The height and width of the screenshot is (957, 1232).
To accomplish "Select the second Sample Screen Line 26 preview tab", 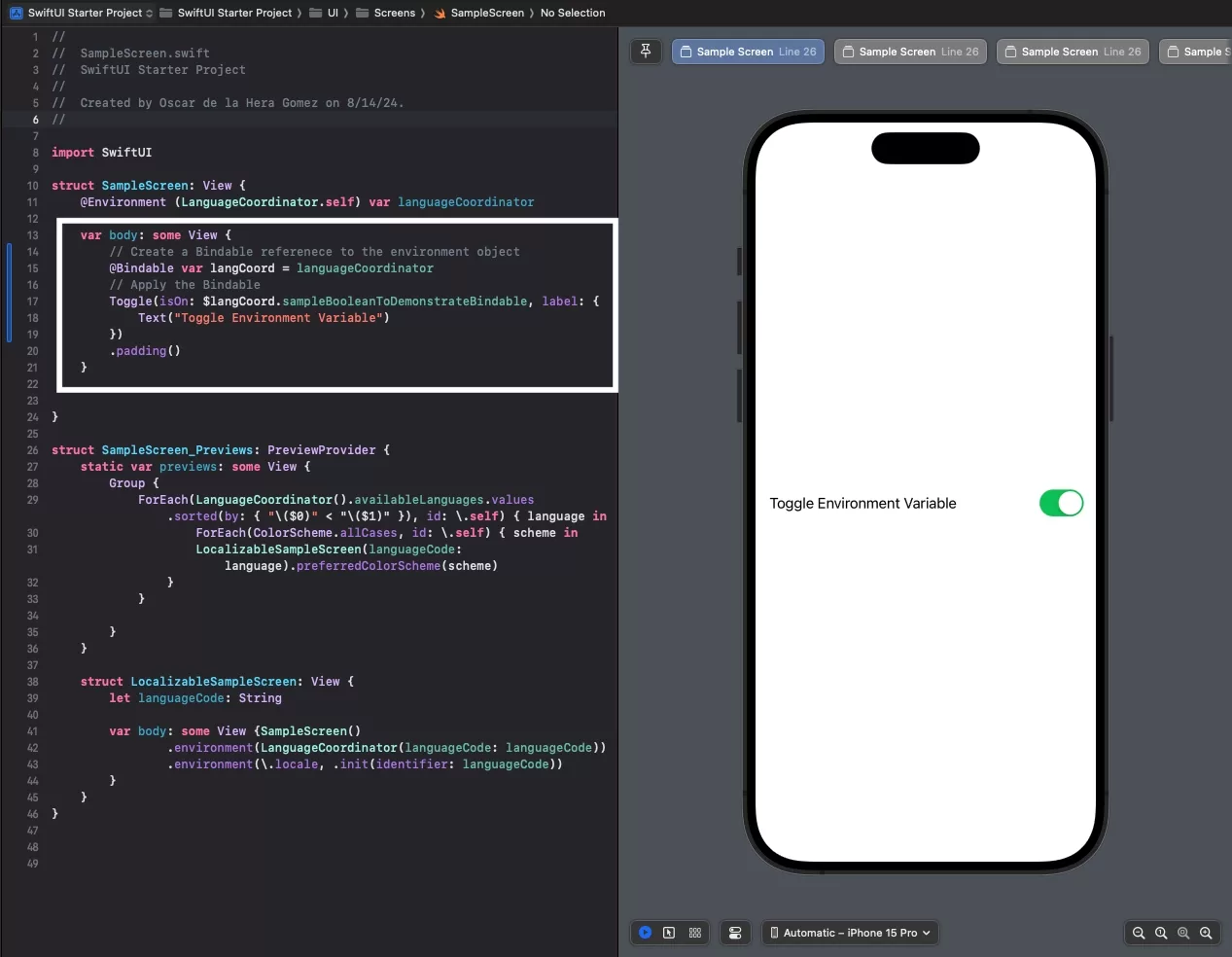I will pos(910,52).
